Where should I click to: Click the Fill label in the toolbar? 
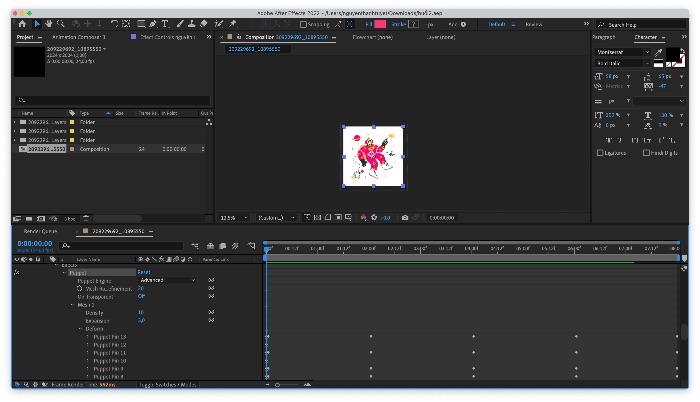tap(369, 24)
